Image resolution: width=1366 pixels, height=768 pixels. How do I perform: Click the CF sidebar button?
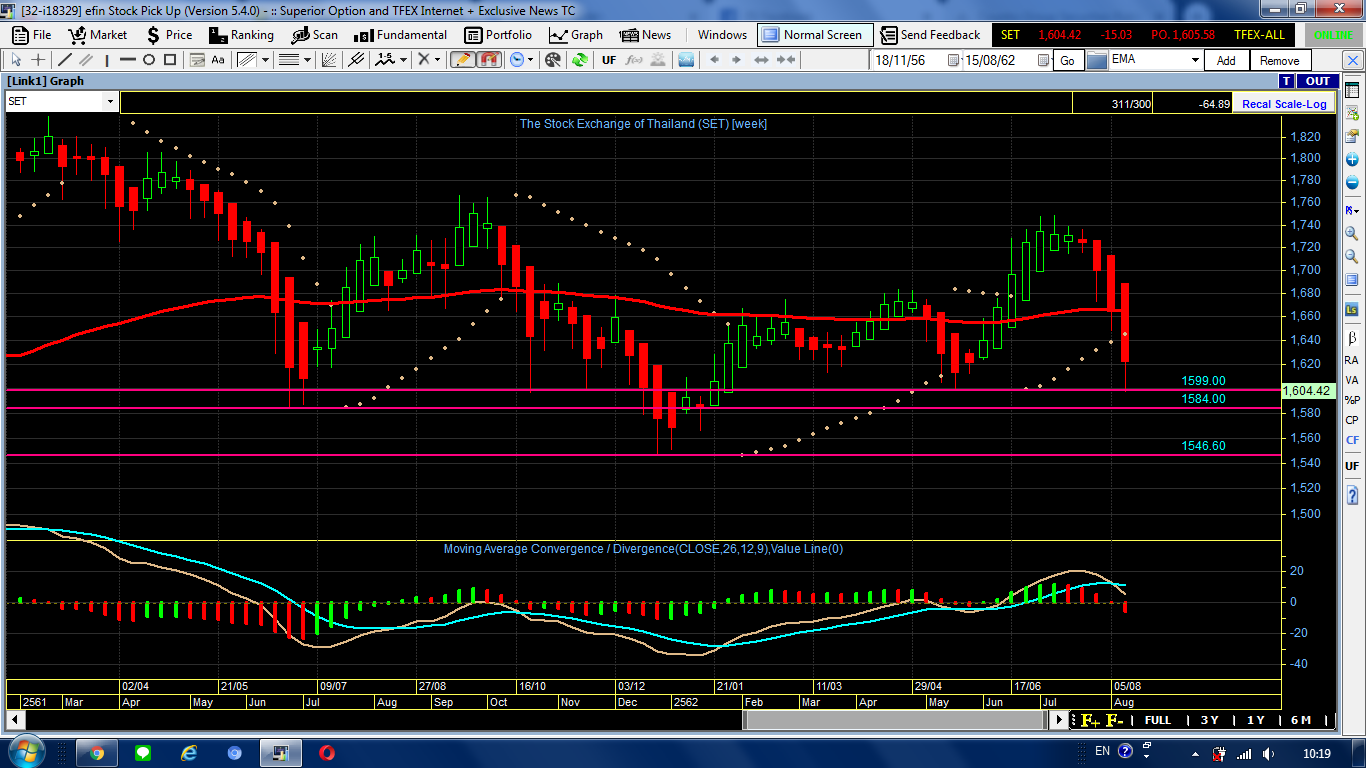[x=1352, y=440]
